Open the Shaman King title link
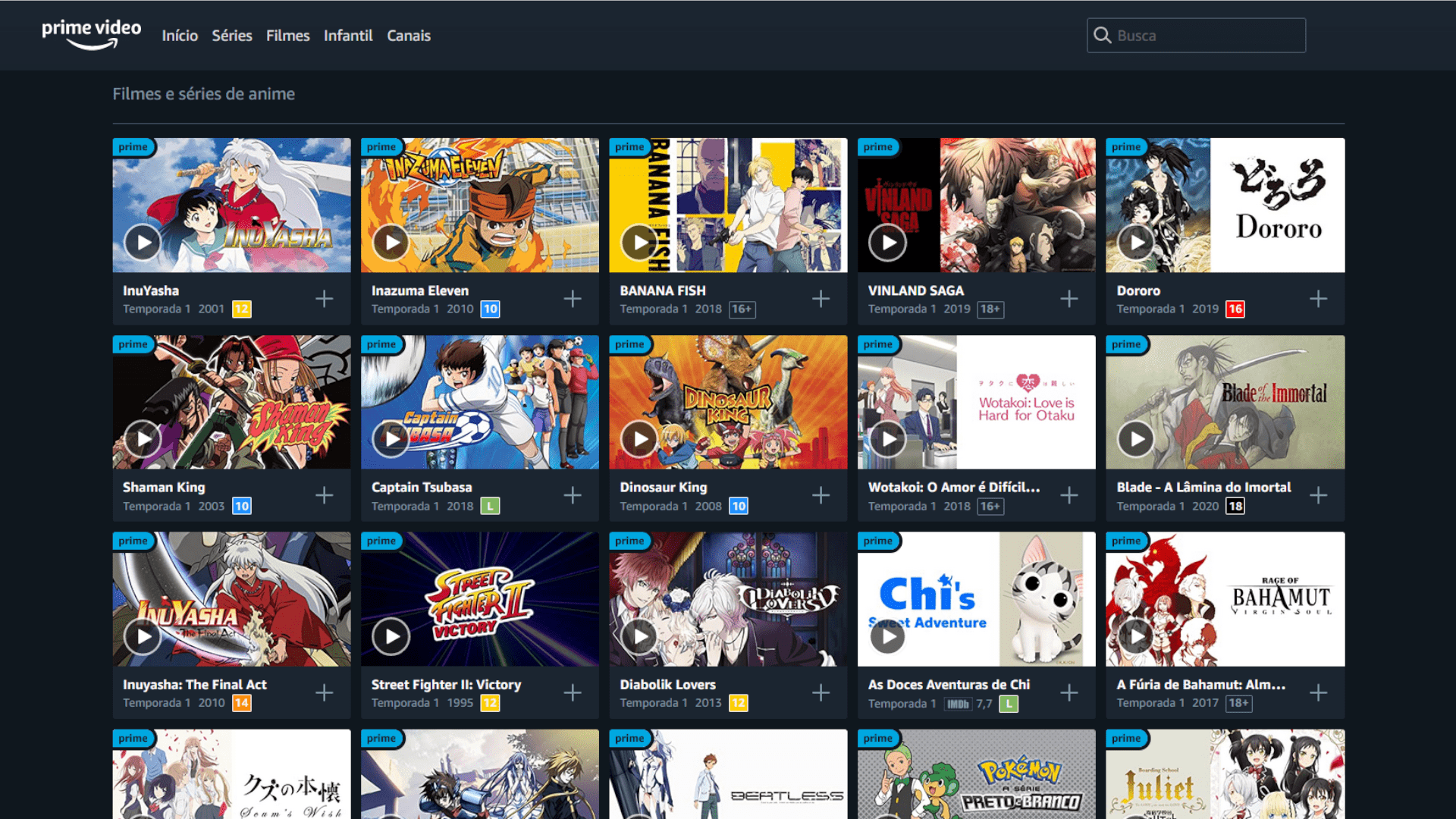 coord(164,487)
